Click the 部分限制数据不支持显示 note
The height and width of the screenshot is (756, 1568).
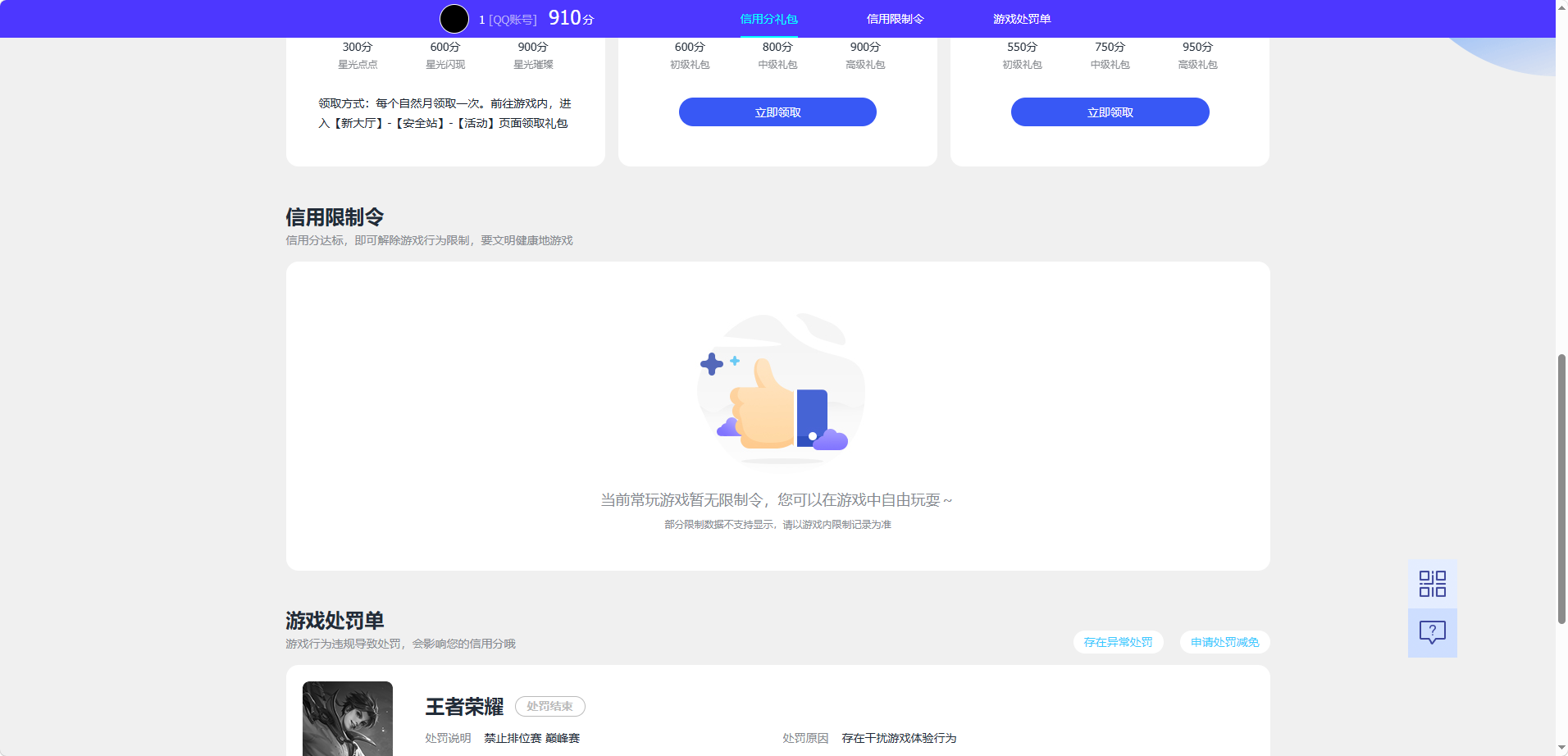777,525
